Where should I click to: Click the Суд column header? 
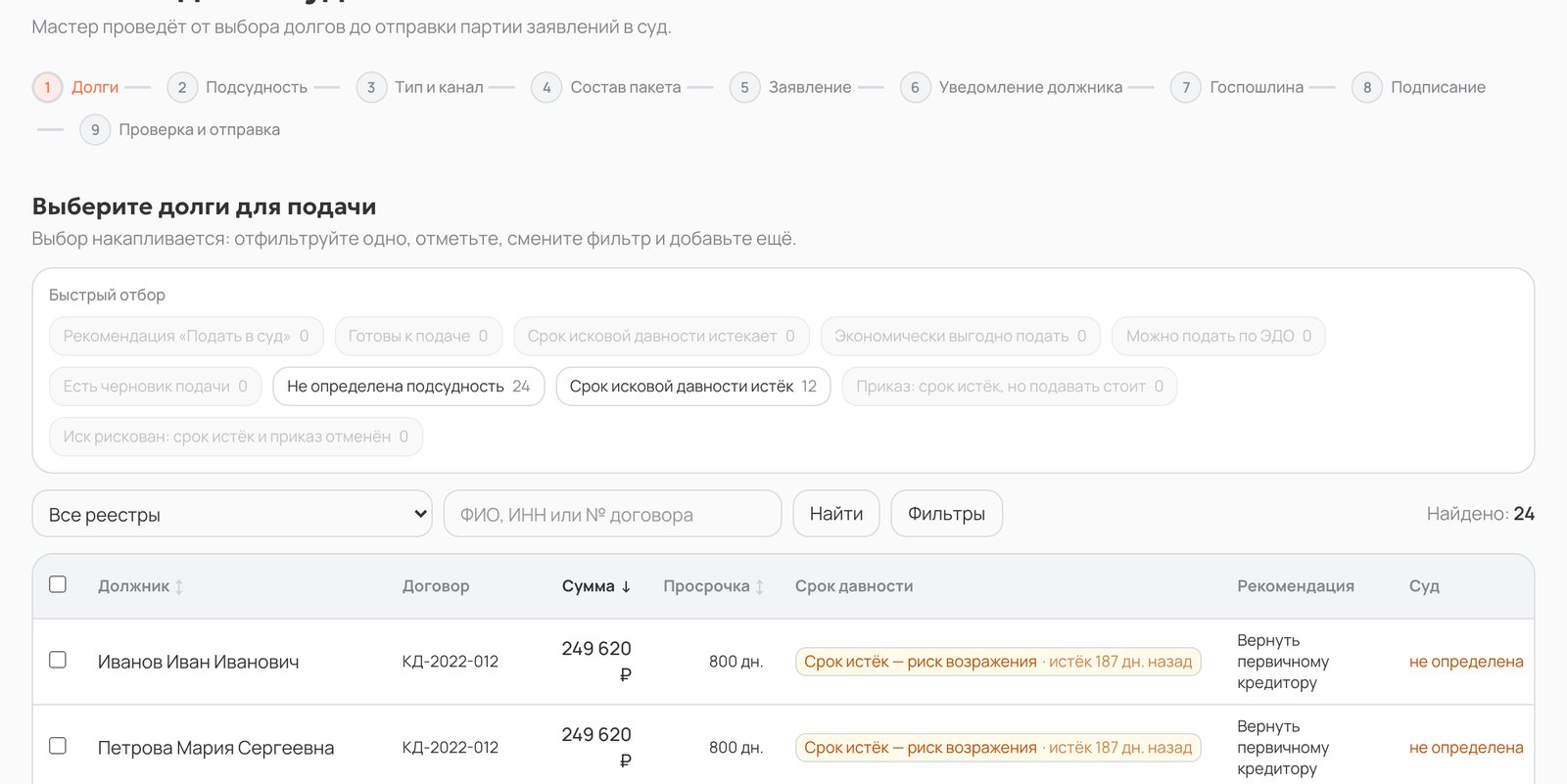click(x=1424, y=586)
